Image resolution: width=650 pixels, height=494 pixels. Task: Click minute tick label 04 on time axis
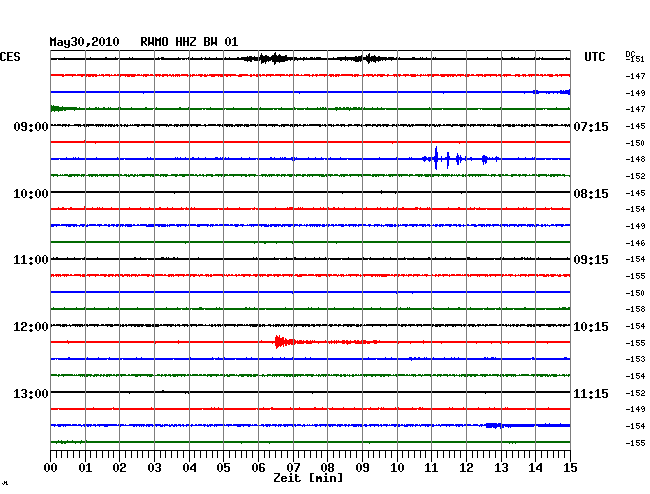click(x=189, y=468)
